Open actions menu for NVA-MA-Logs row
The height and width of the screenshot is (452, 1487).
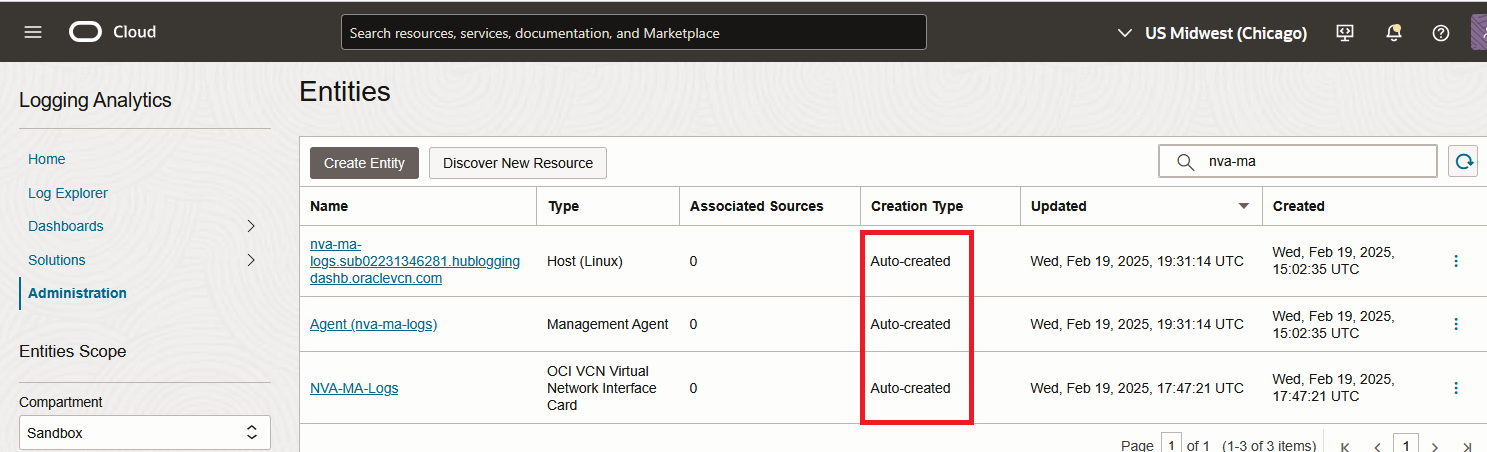[x=1456, y=388]
